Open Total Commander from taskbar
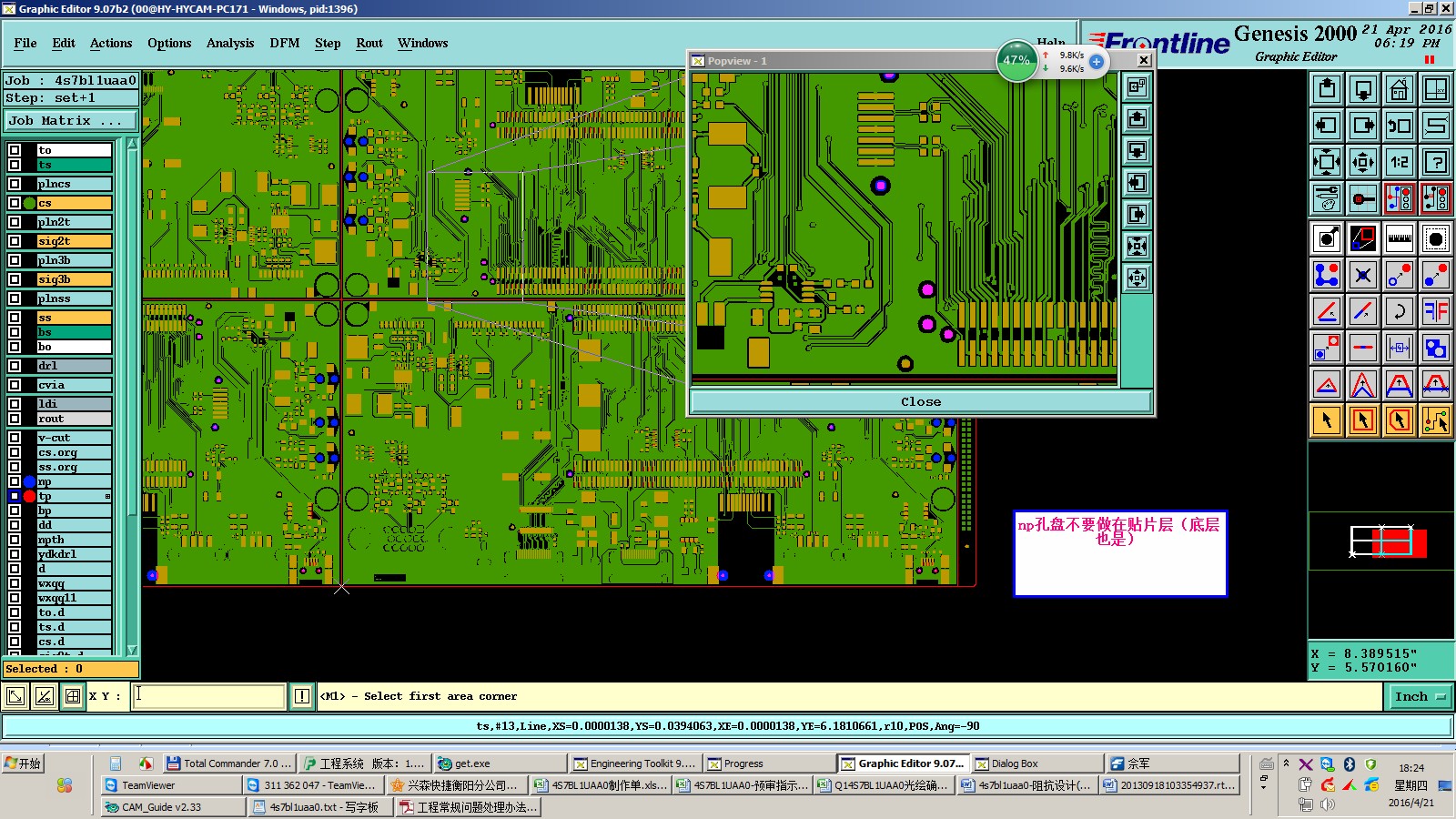 click(228, 763)
